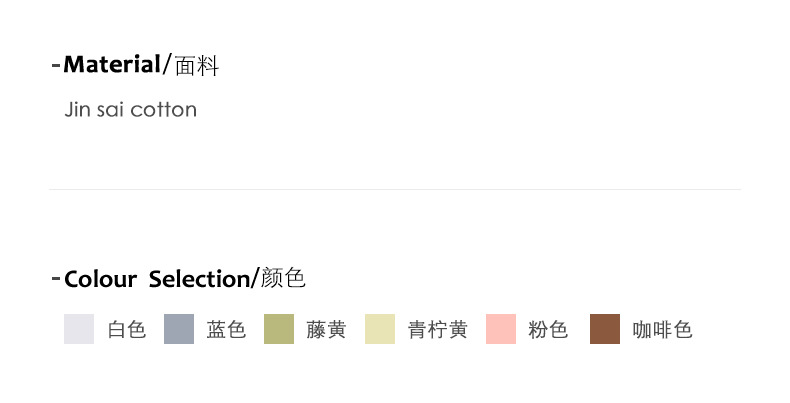Click the bold Material heading
This screenshot has height=403, width=790.
(x=111, y=66)
